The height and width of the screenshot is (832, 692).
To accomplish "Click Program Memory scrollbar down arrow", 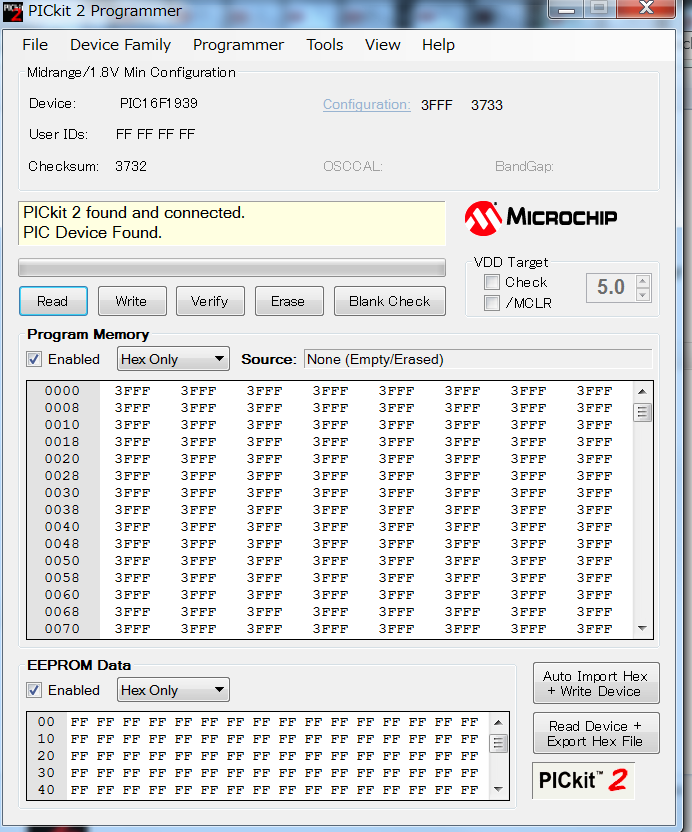I will (642, 628).
